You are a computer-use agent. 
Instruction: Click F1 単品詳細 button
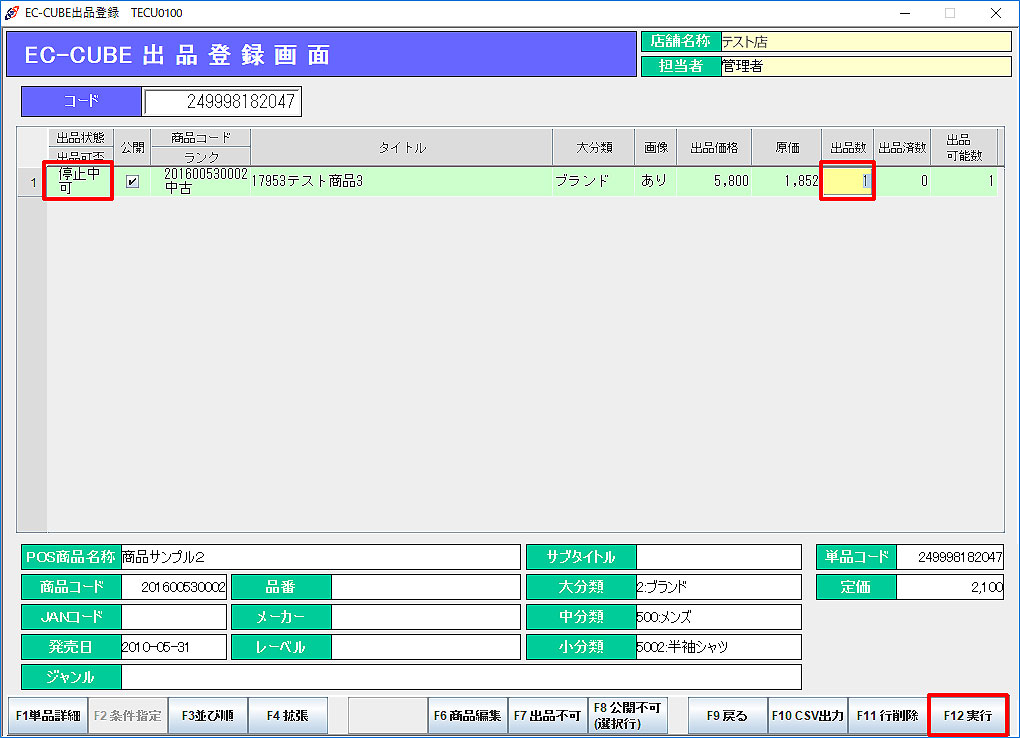[x=48, y=716]
